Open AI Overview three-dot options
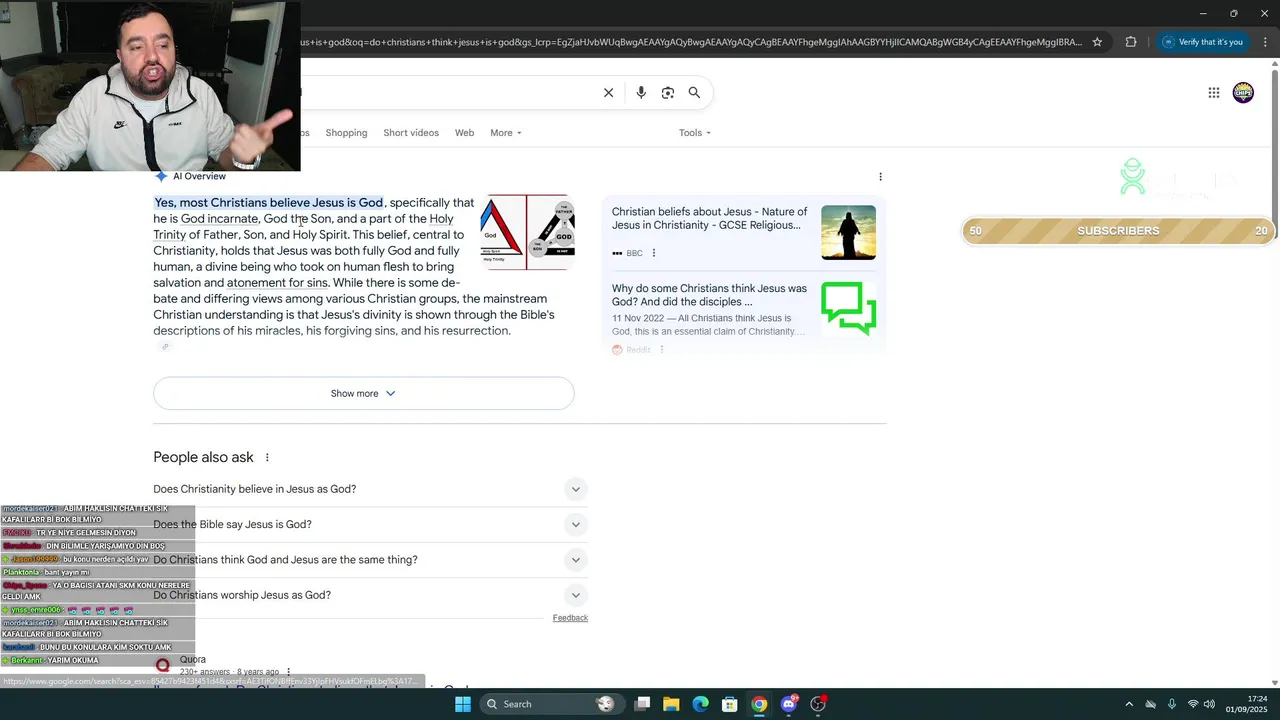 click(x=880, y=177)
